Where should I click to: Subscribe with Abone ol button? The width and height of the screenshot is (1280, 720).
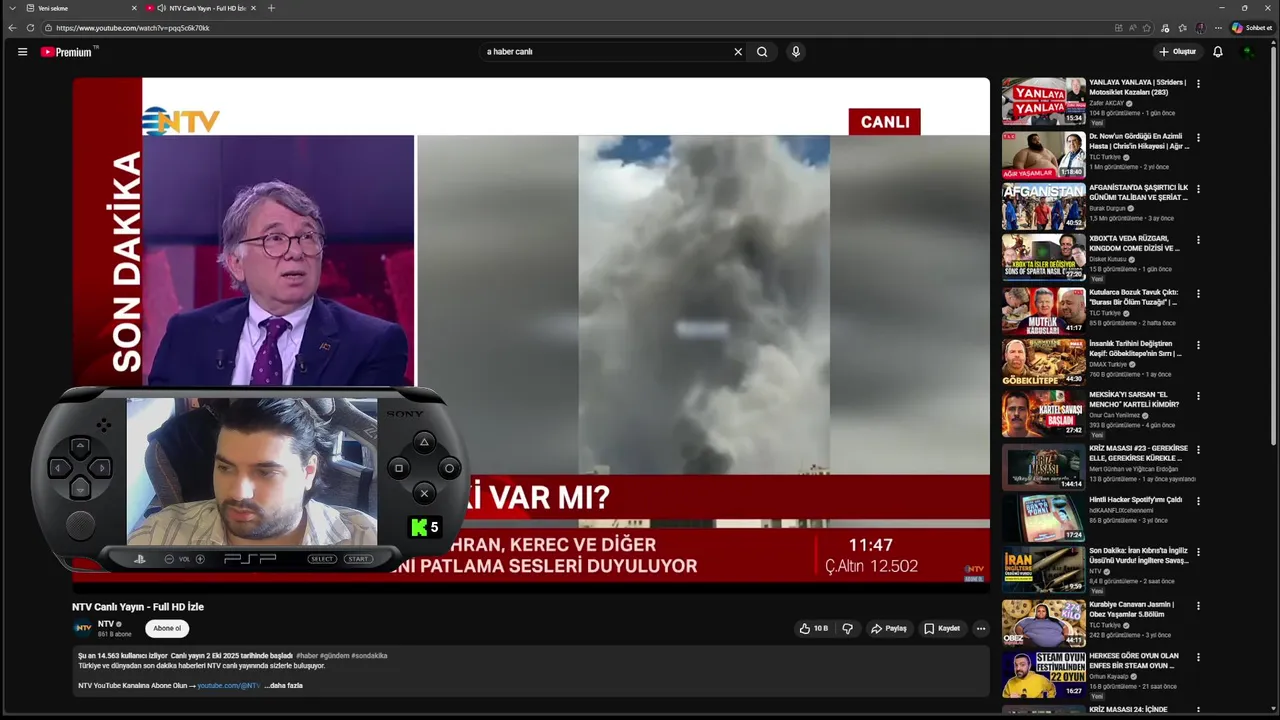click(167, 628)
